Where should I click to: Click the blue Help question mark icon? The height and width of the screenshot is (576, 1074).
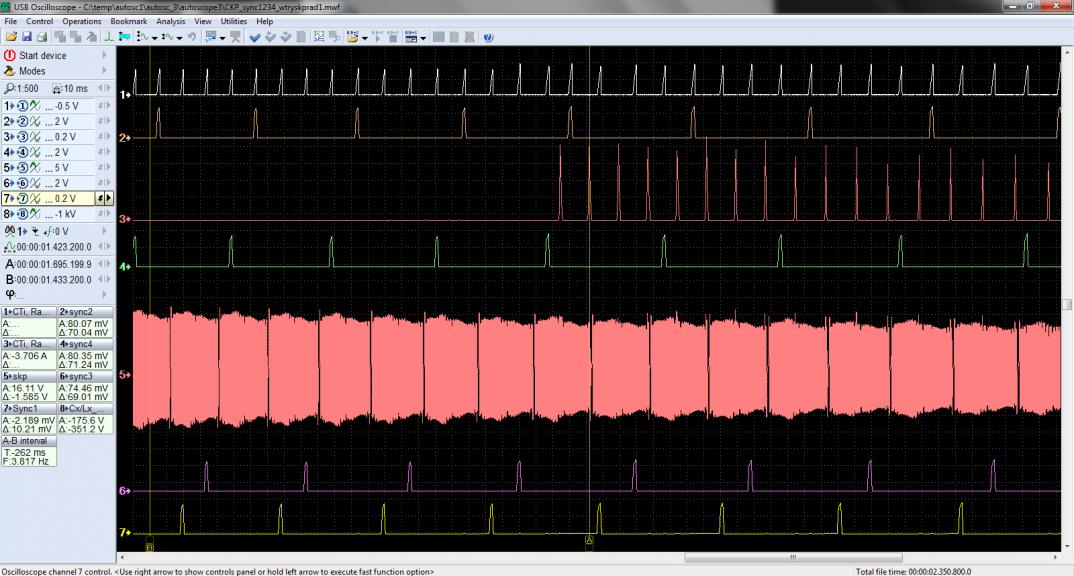(488, 36)
